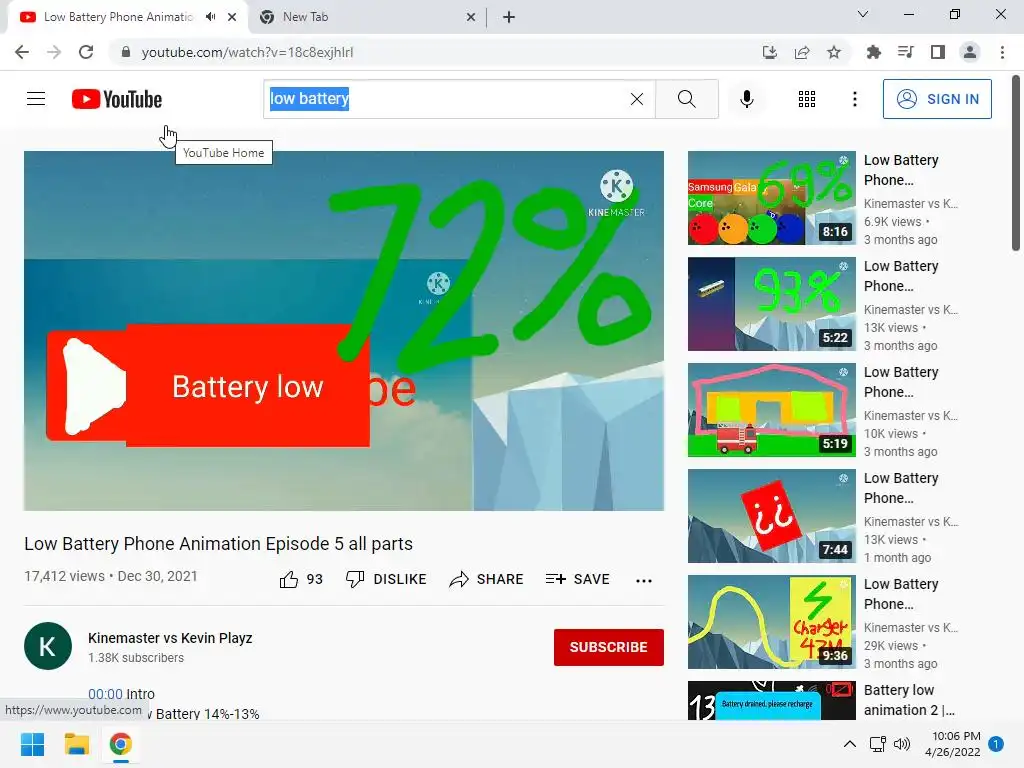Click the SIGN IN button
1024x768 pixels.
pos(937,99)
